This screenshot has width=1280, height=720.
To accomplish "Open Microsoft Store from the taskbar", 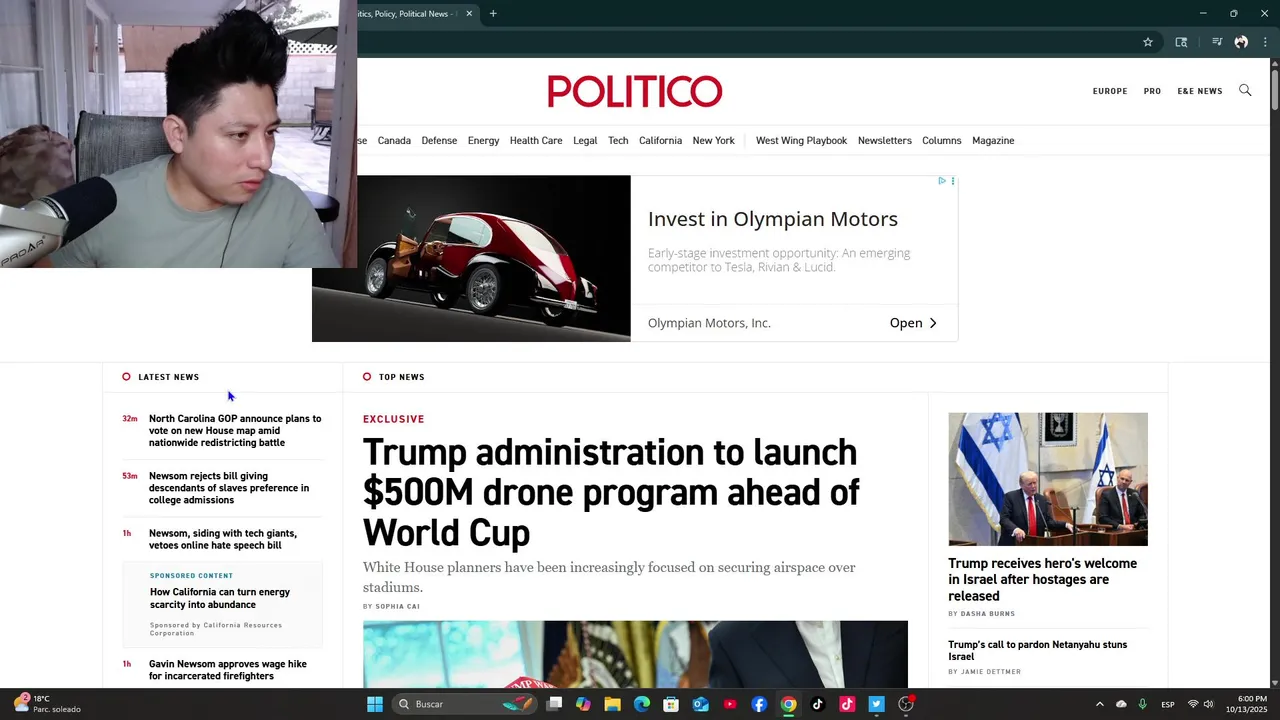I will click(x=671, y=704).
